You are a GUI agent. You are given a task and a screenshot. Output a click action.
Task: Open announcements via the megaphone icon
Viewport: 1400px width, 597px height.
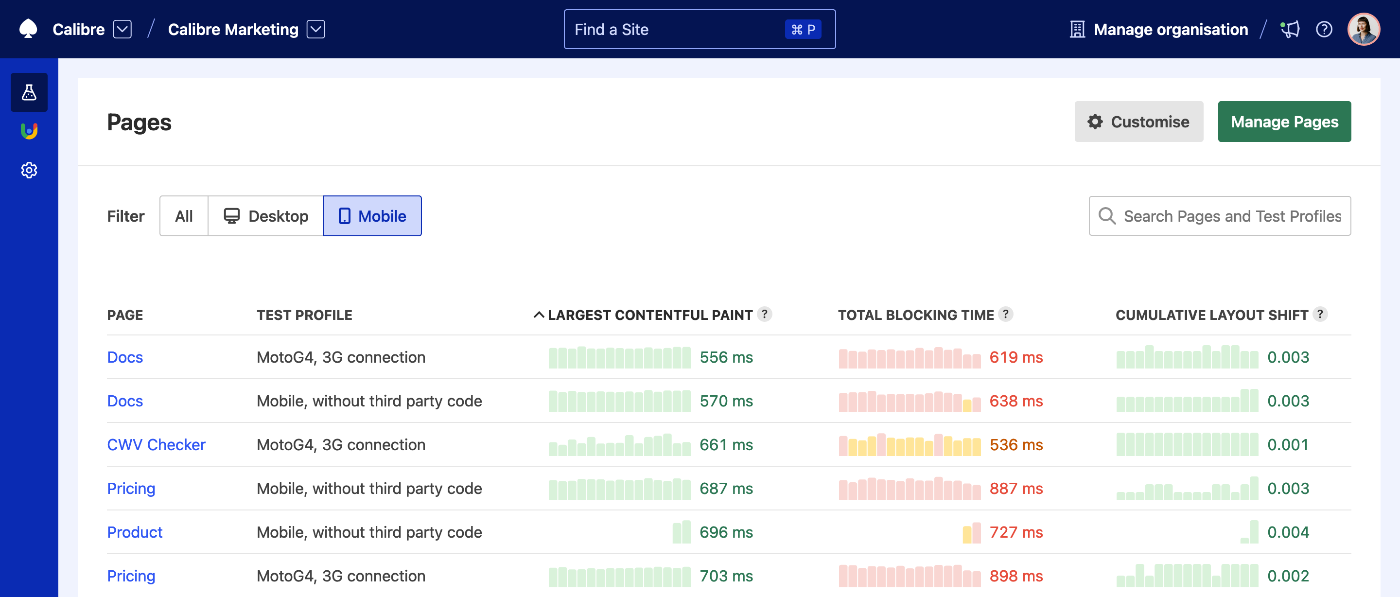pos(1290,29)
